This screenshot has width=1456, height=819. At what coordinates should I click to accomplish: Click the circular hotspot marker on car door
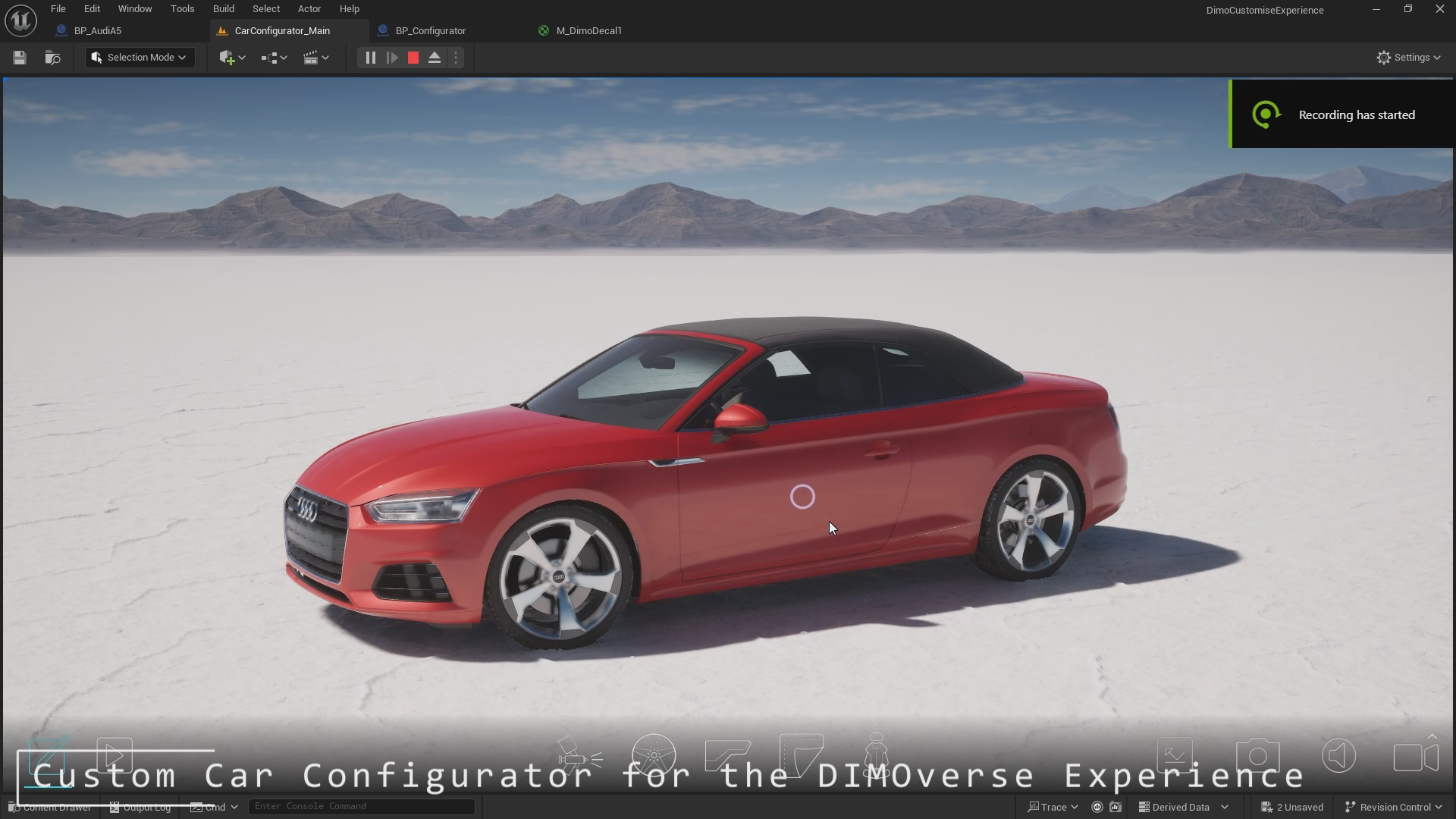(802, 497)
